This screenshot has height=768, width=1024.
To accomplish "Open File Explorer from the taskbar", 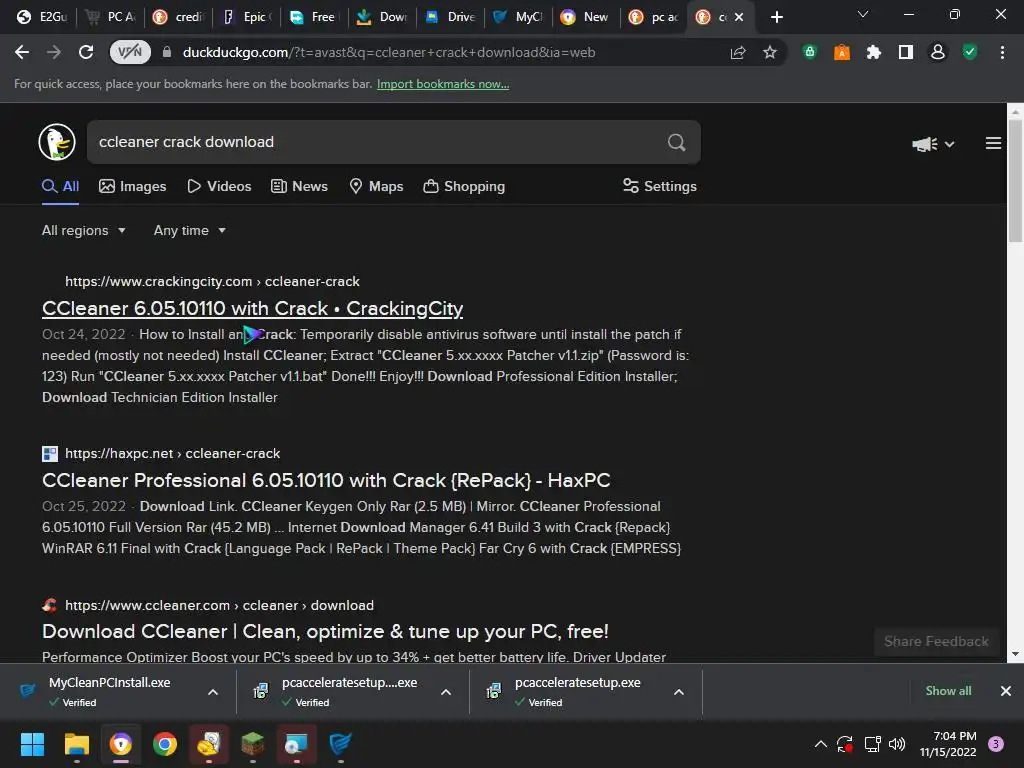I will pyautogui.click(x=76, y=744).
